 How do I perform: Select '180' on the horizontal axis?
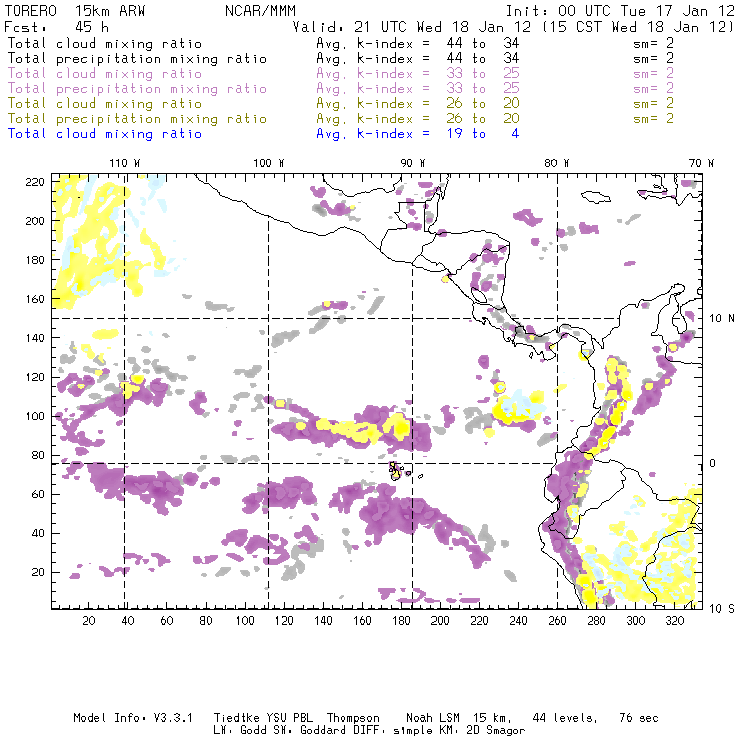click(401, 621)
